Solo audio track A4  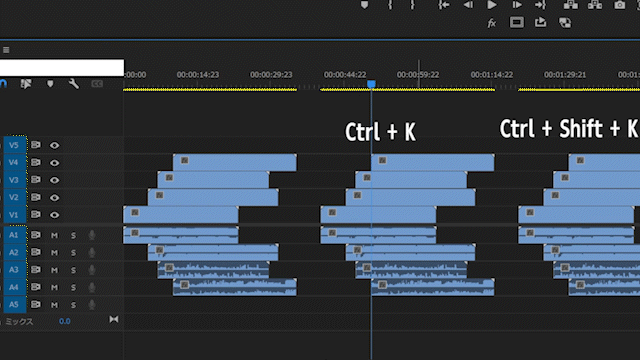[x=73, y=288]
